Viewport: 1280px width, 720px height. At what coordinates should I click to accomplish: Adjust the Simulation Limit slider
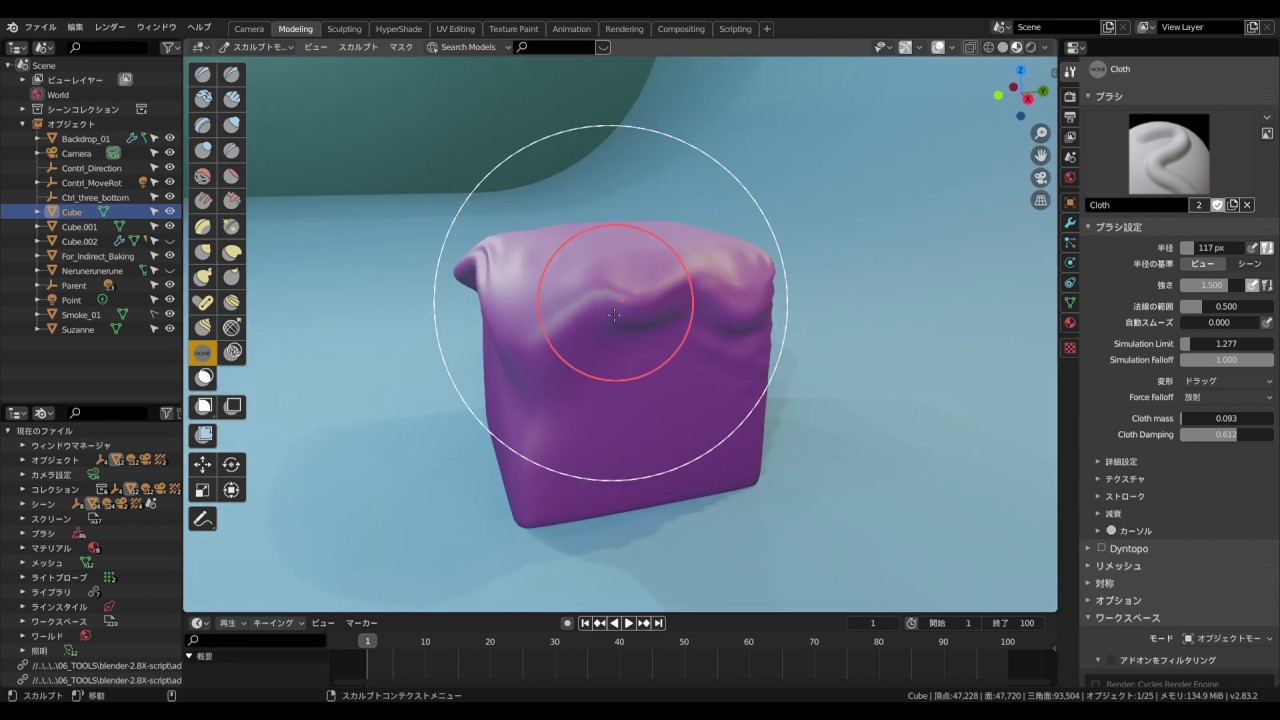click(1227, 344)
